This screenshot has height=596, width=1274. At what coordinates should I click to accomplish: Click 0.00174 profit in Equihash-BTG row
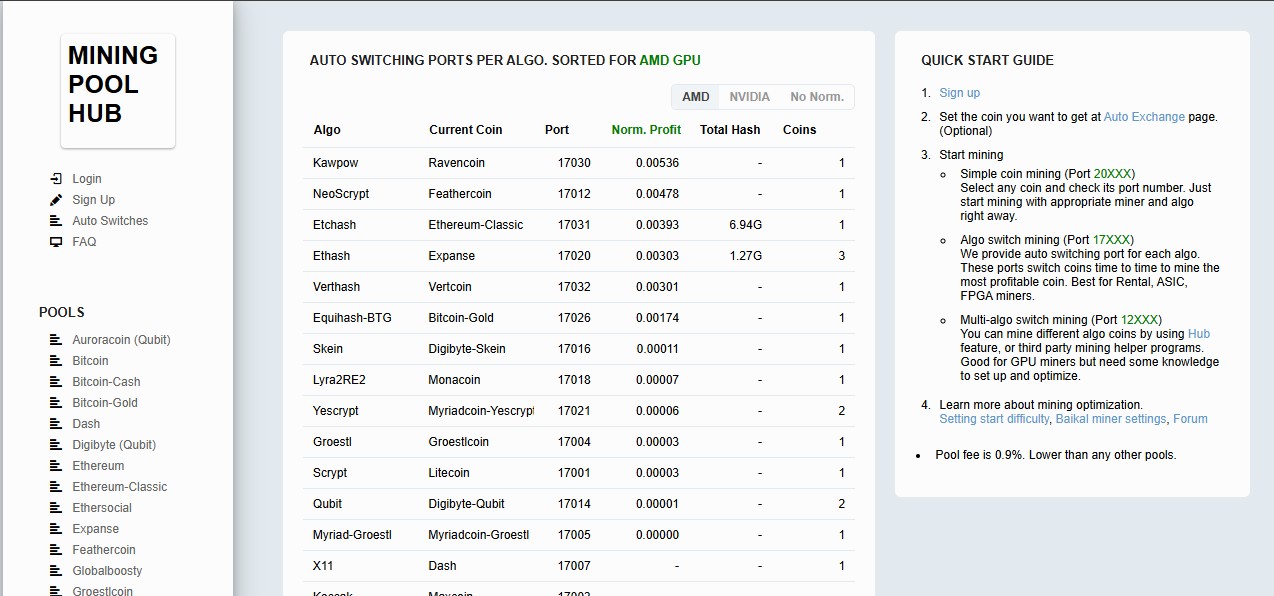point(657,317)
